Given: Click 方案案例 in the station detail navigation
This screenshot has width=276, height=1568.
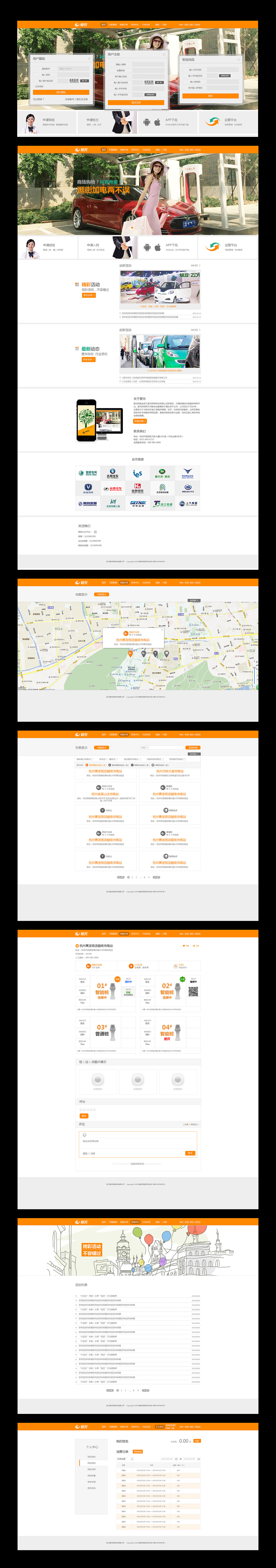Looking at the screenshot, I should (113, 934).
